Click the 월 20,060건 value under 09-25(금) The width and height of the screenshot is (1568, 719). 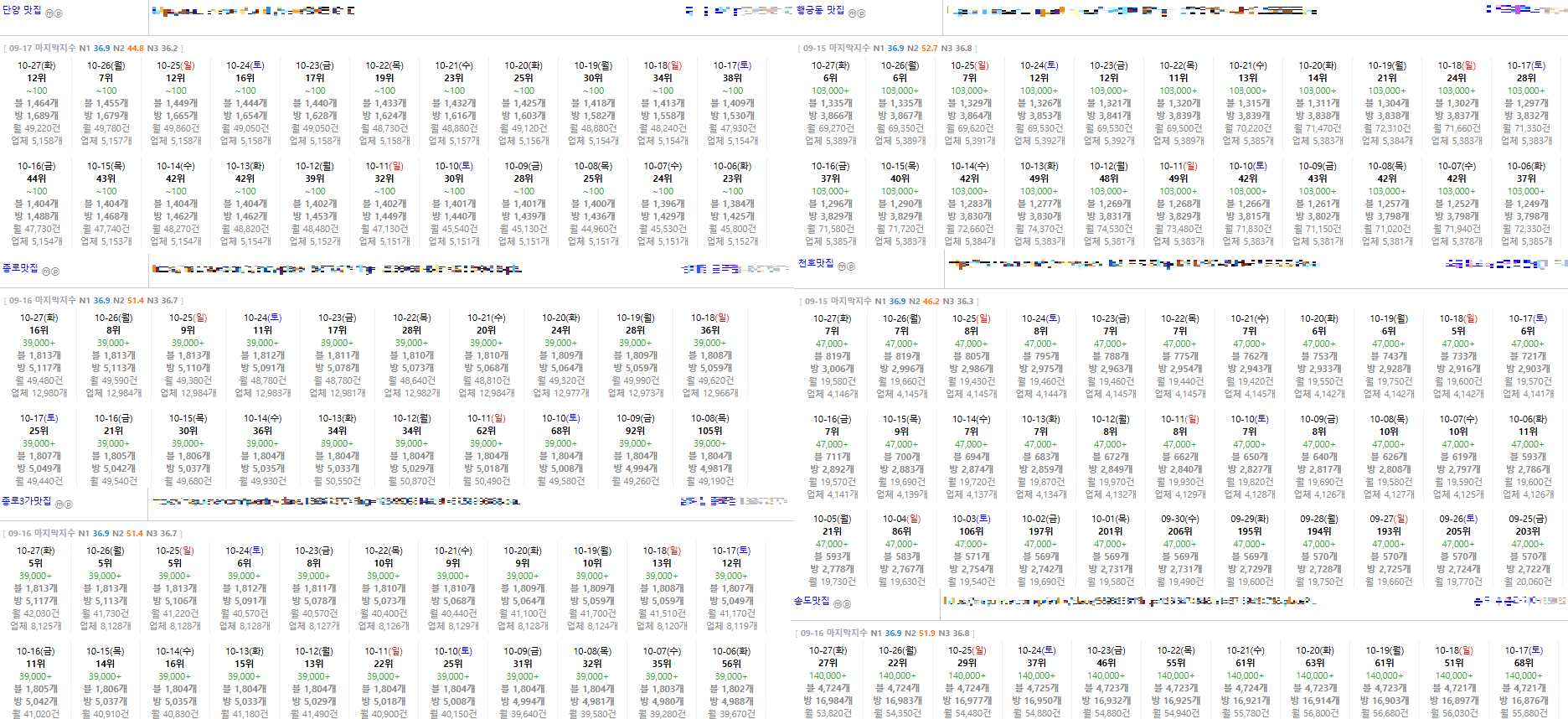[x=1528, y=582]
